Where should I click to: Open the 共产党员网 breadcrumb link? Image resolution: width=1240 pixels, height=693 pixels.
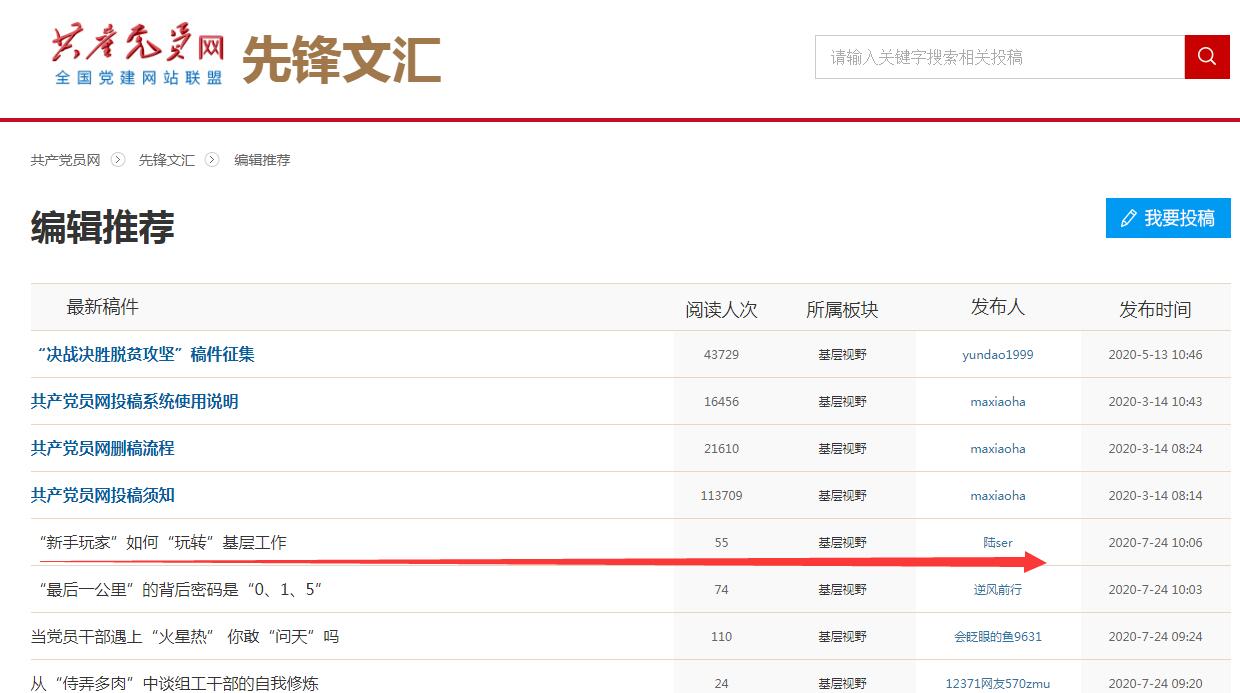tap(66, 160)
